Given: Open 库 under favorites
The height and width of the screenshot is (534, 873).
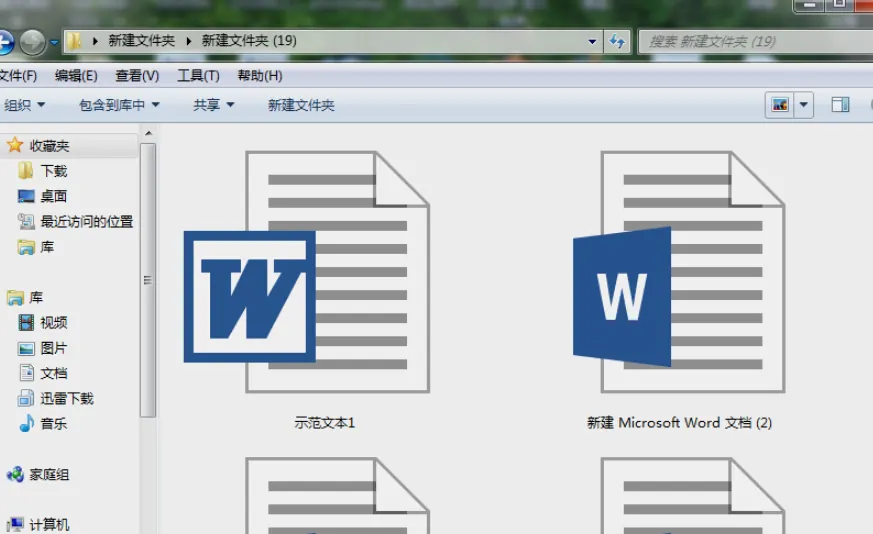Looking at the screenshot, I should click(47, 247).
